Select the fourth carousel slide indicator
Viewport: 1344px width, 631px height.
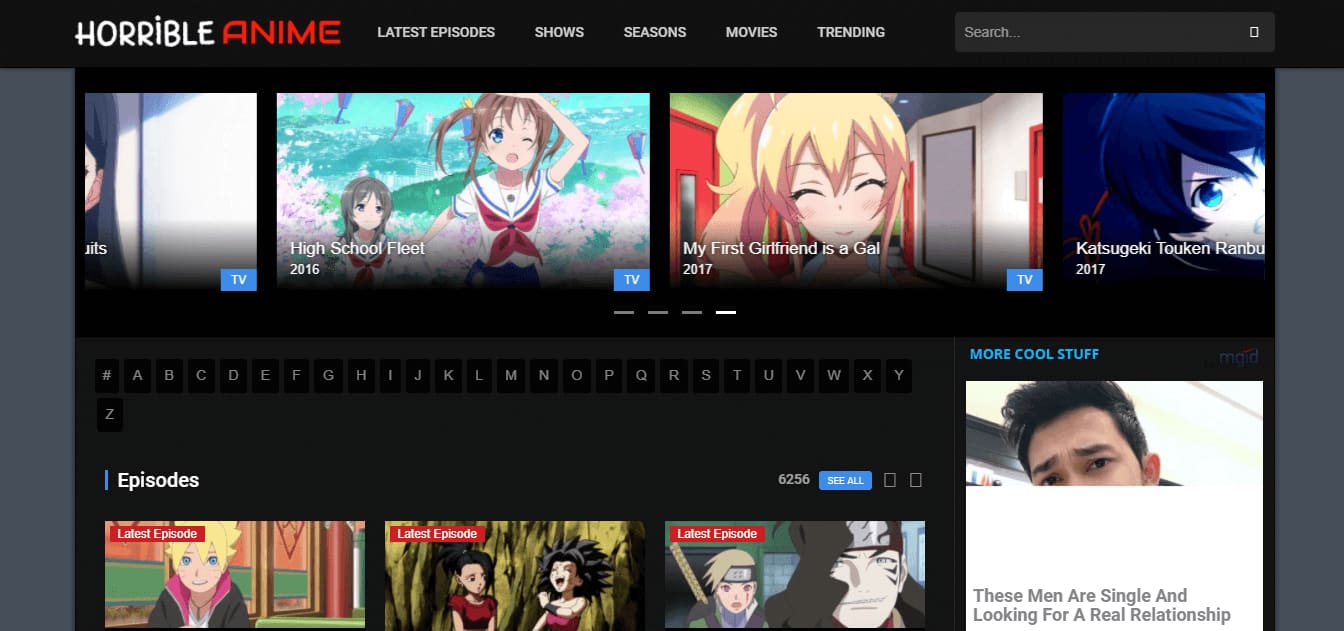726,312
